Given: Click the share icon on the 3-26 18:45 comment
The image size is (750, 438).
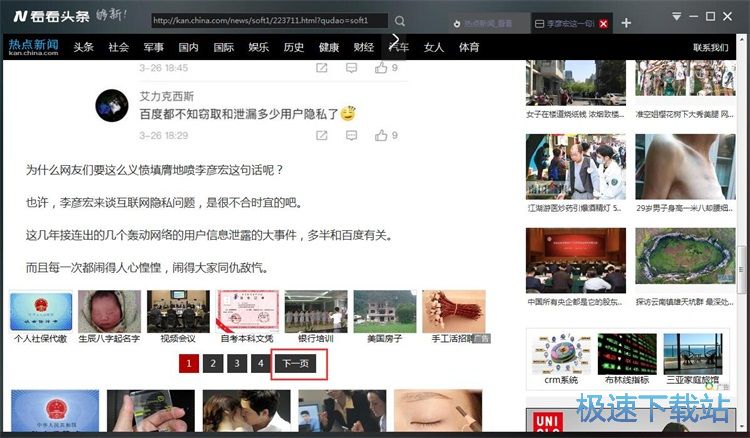Looking at the screenshot, I should (x=322, y=68).
